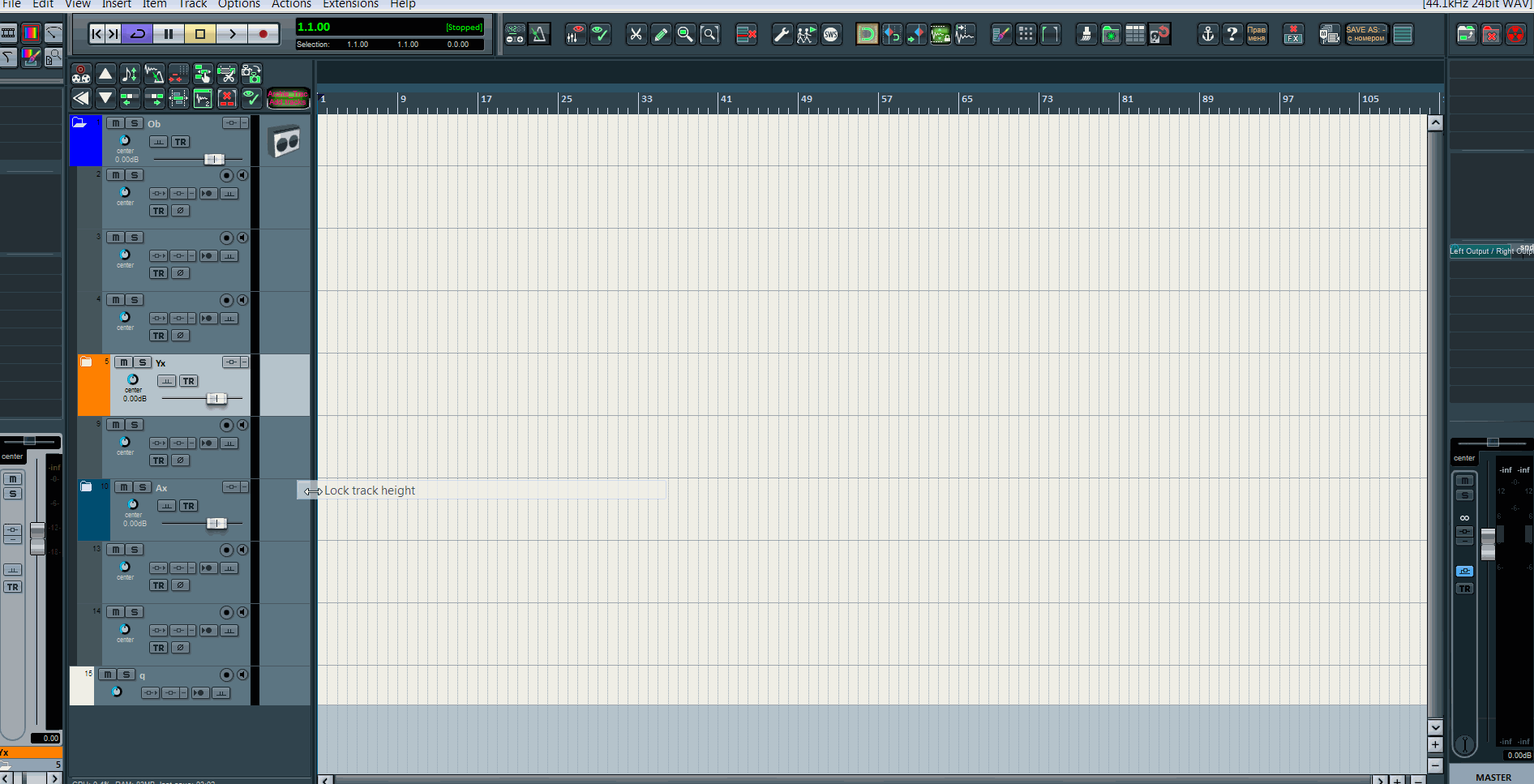
Task: Click the metronome icon in the toolbar
Action: [x=539, y=34]
